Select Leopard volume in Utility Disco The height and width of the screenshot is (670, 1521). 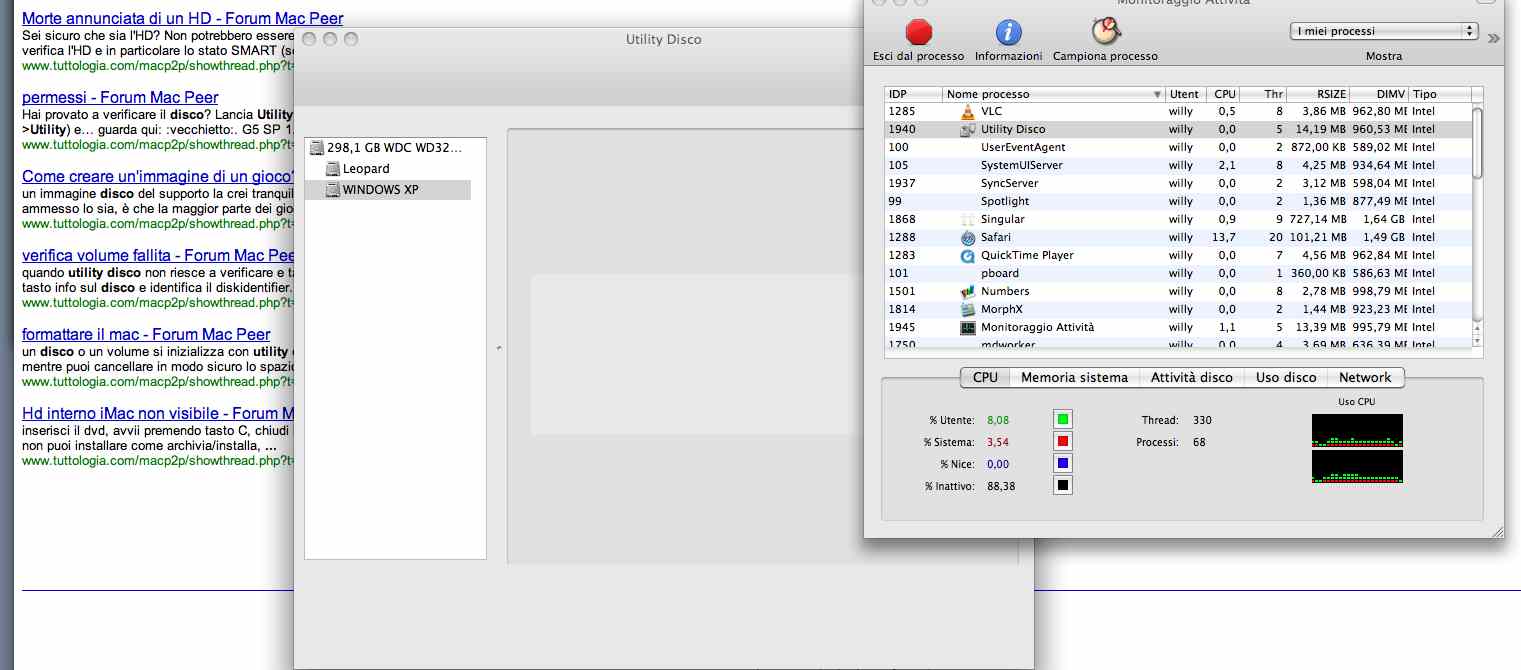tap(388, 169)
